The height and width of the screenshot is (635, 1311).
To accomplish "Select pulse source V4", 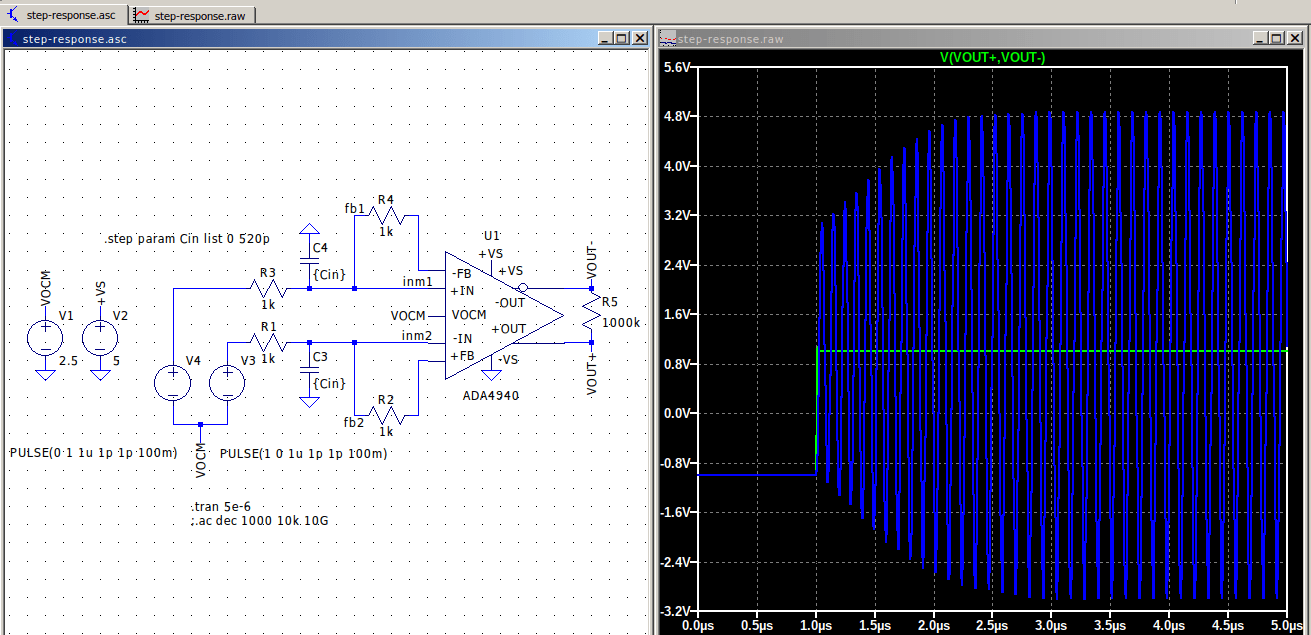I will 172,384.
